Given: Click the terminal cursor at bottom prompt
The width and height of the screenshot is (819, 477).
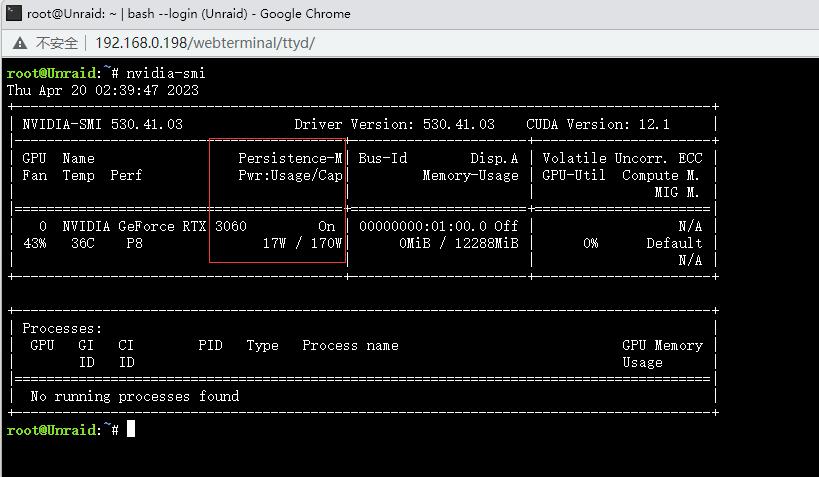Looking at the screenshot, I should (x=131, y=429).
